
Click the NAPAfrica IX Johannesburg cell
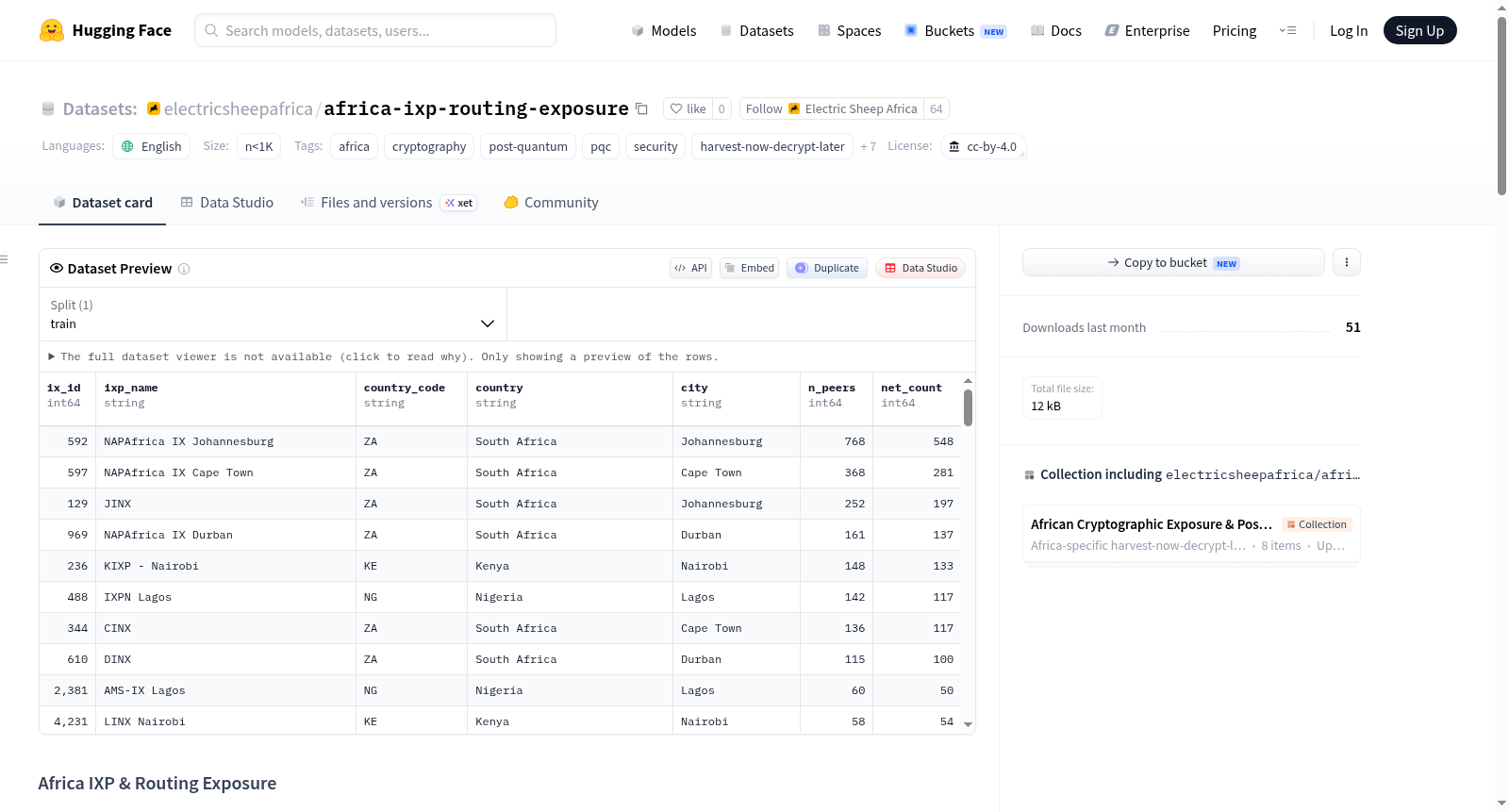click(226, 441)
